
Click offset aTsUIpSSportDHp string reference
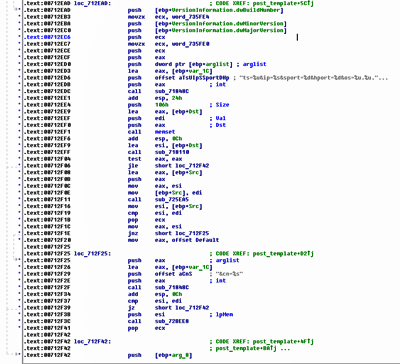(192, 78)
